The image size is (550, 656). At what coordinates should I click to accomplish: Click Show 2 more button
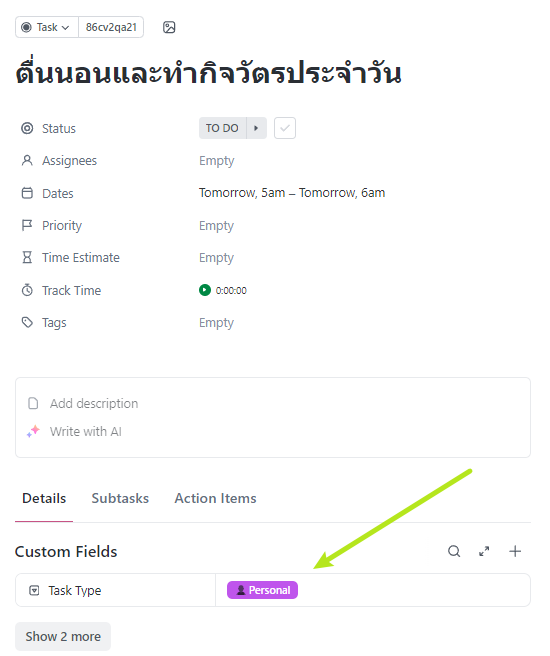coord(63,636)
